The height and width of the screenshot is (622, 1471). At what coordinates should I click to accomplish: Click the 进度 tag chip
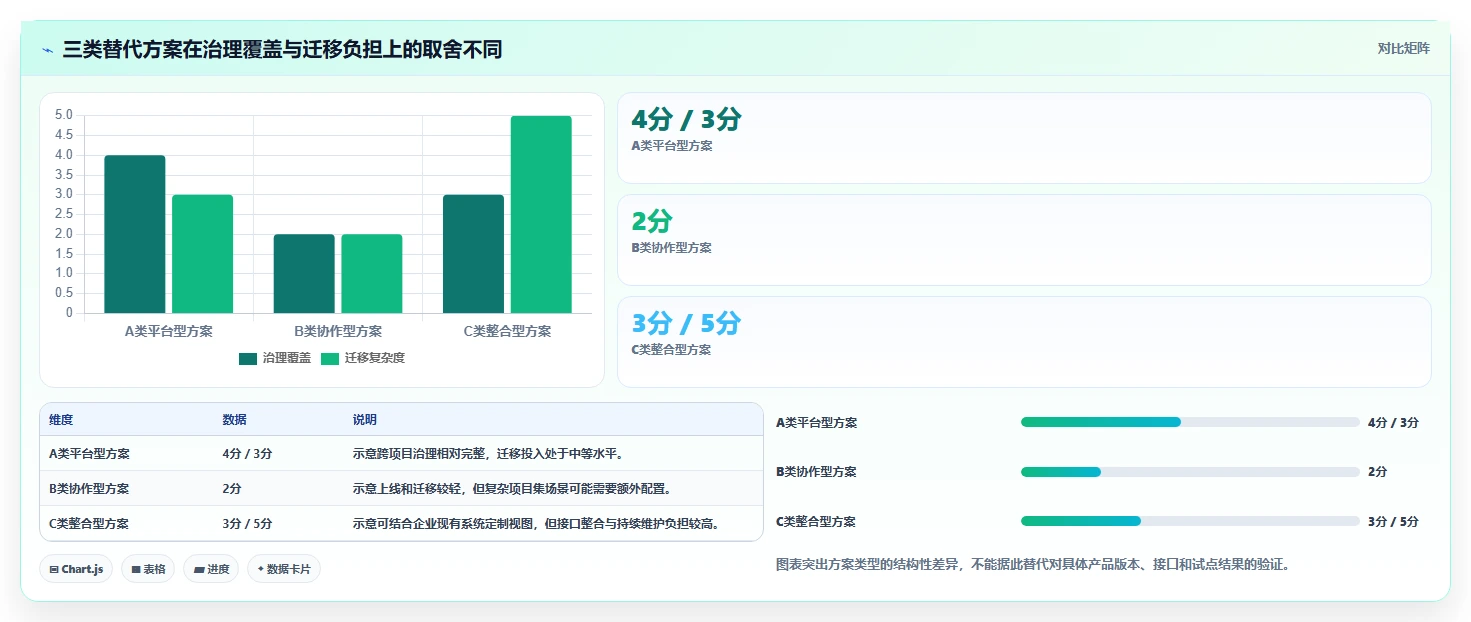(211, 569)
